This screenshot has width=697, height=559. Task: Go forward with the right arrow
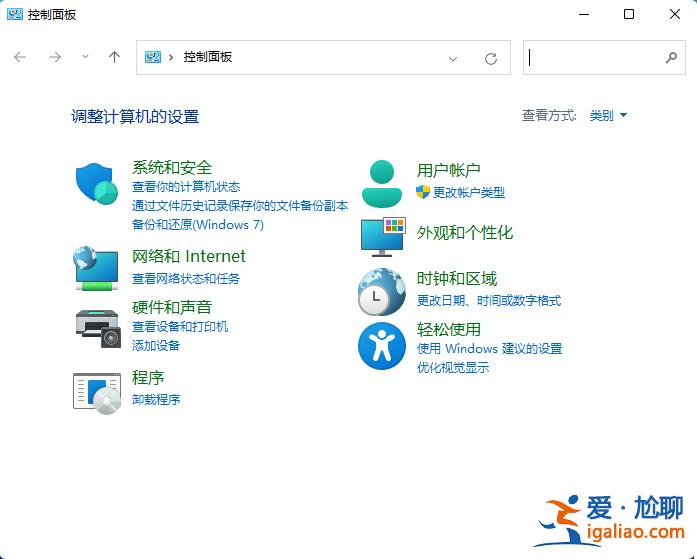point(55,57)
